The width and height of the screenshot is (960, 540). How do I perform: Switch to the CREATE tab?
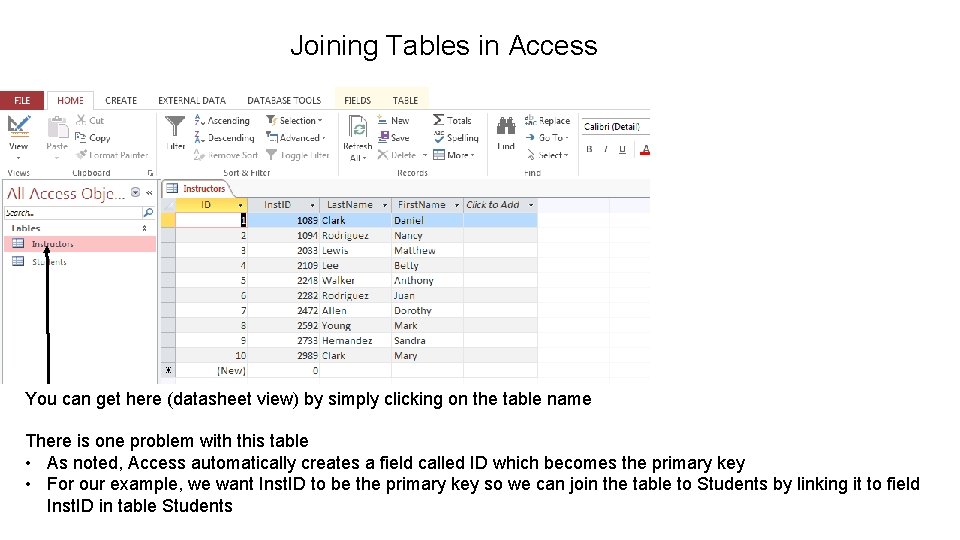click(121, 100)
